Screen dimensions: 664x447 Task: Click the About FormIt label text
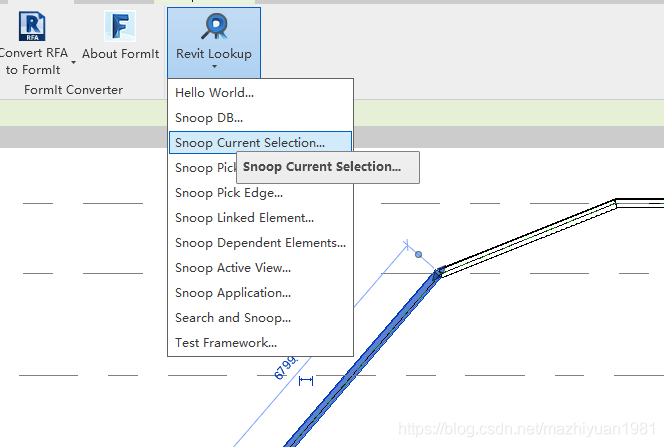coord(121,54)
